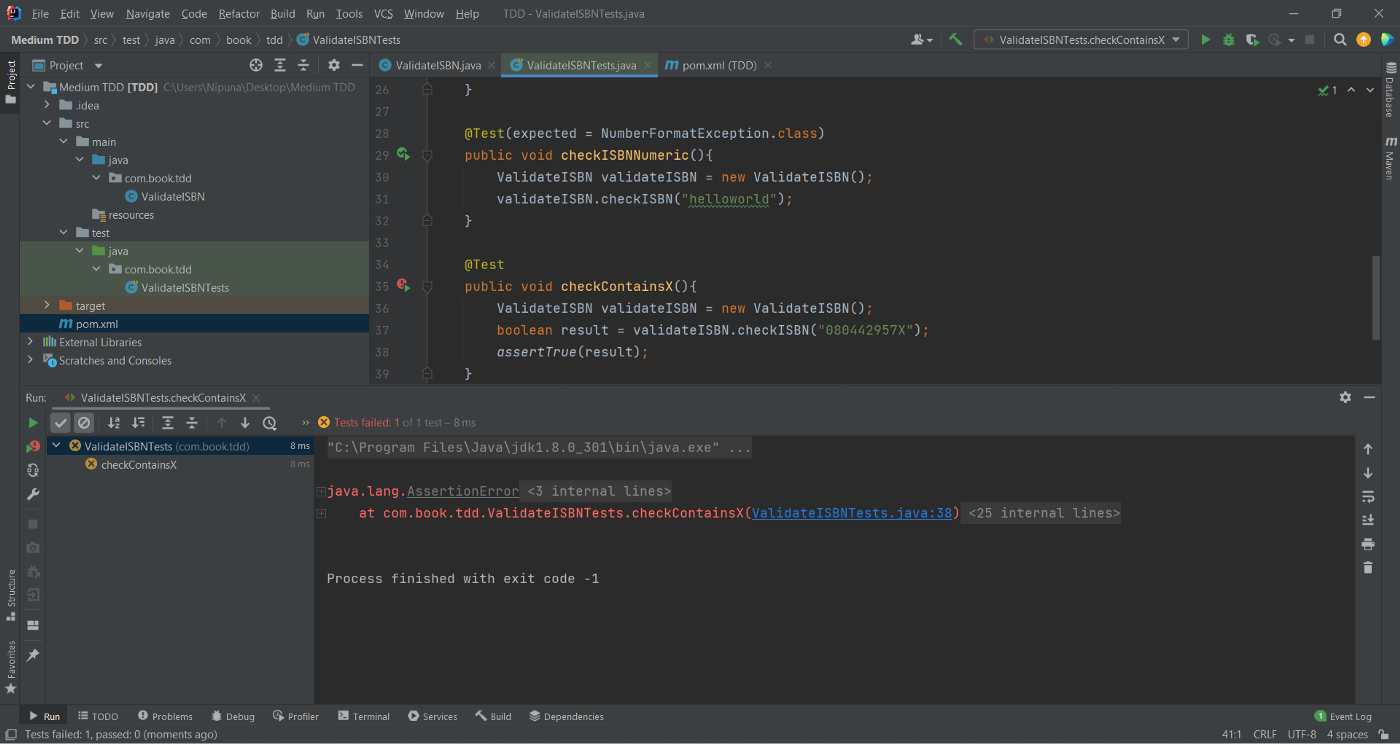Build project using the hammer icon

pos(956,40)
